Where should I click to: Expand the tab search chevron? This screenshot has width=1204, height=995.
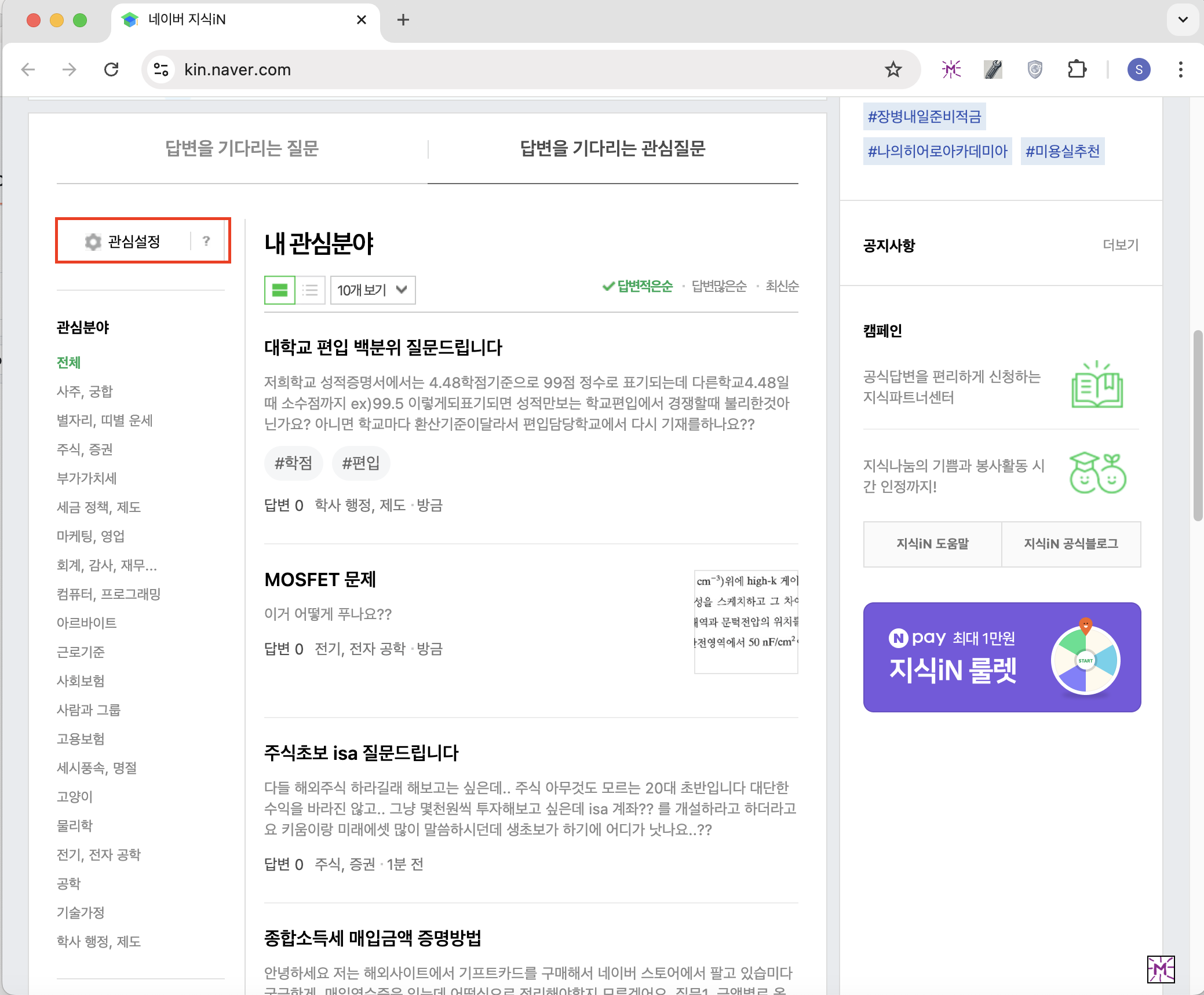pos(1183,20)
